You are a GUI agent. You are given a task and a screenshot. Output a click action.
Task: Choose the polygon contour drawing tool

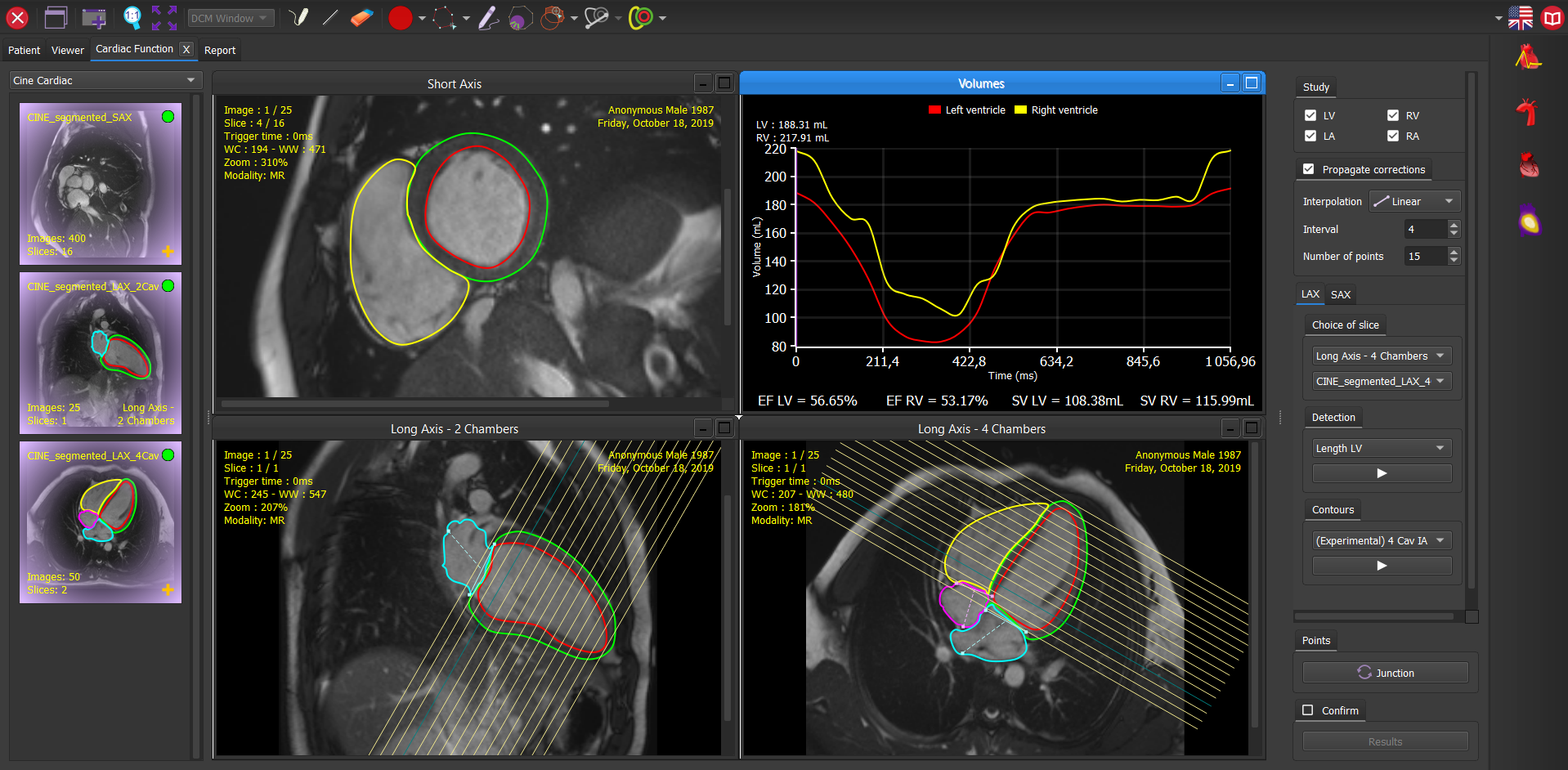click(x=444, y=18)
